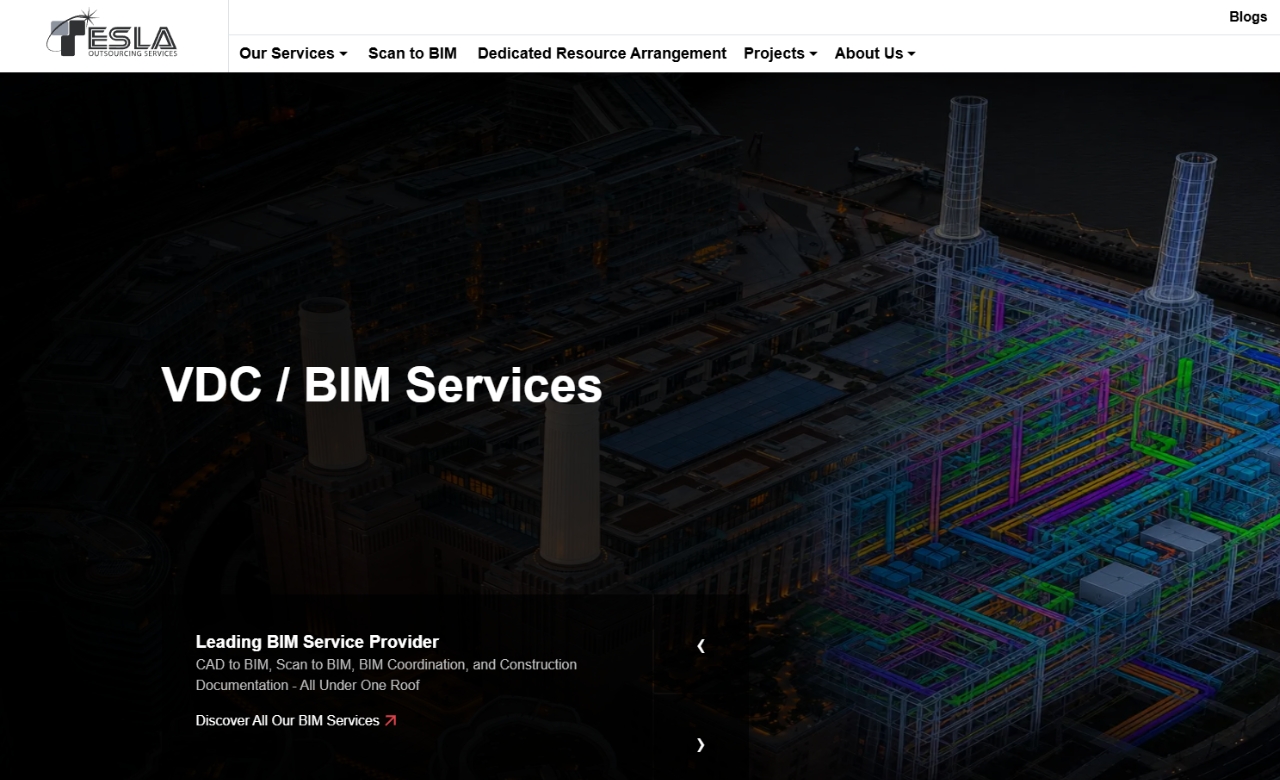This screenshot has width=1280, height=780.
Task: Select the VDC / BIM Services heading
Action: point(382,385)
